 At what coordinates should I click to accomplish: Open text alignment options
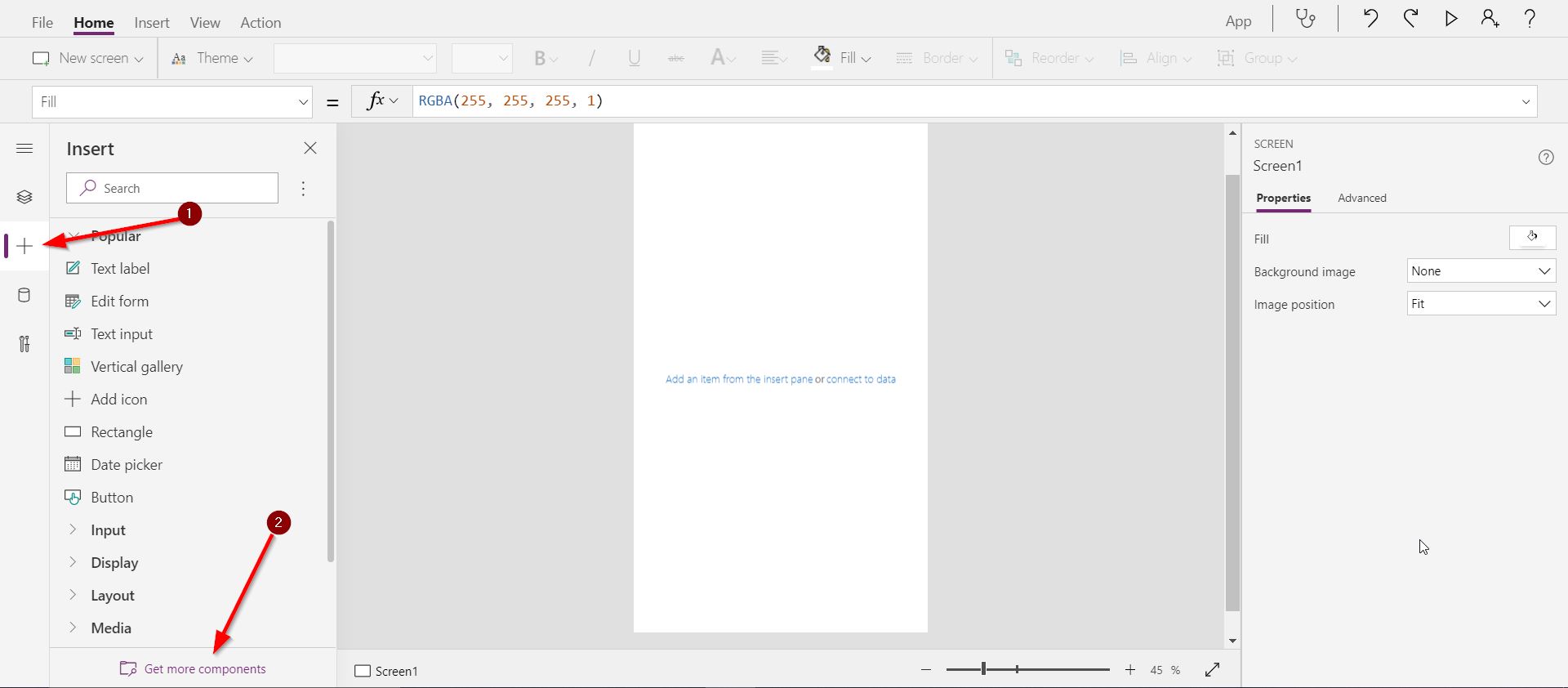pyautogui.click(x=774, y=58)
